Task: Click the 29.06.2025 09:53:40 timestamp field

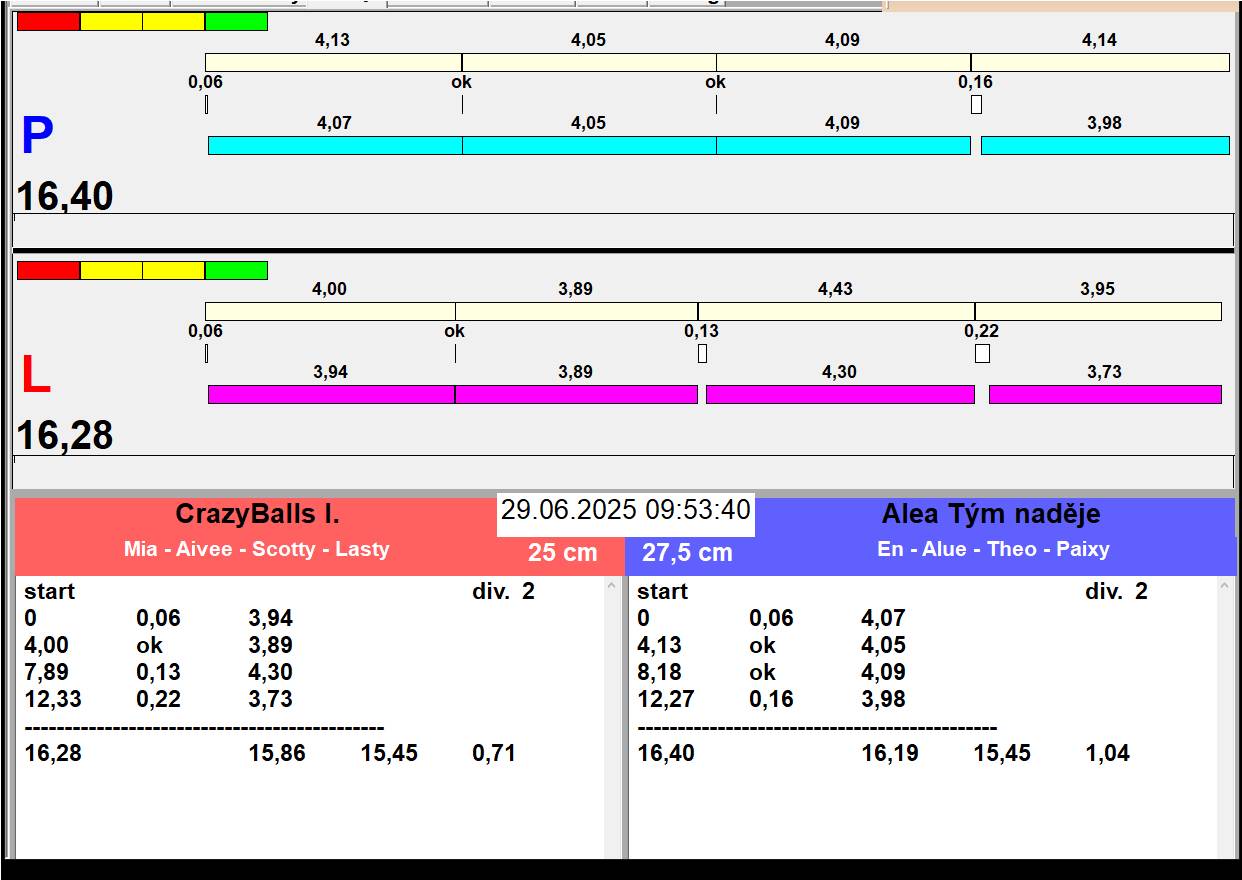Action: [625, 510]
